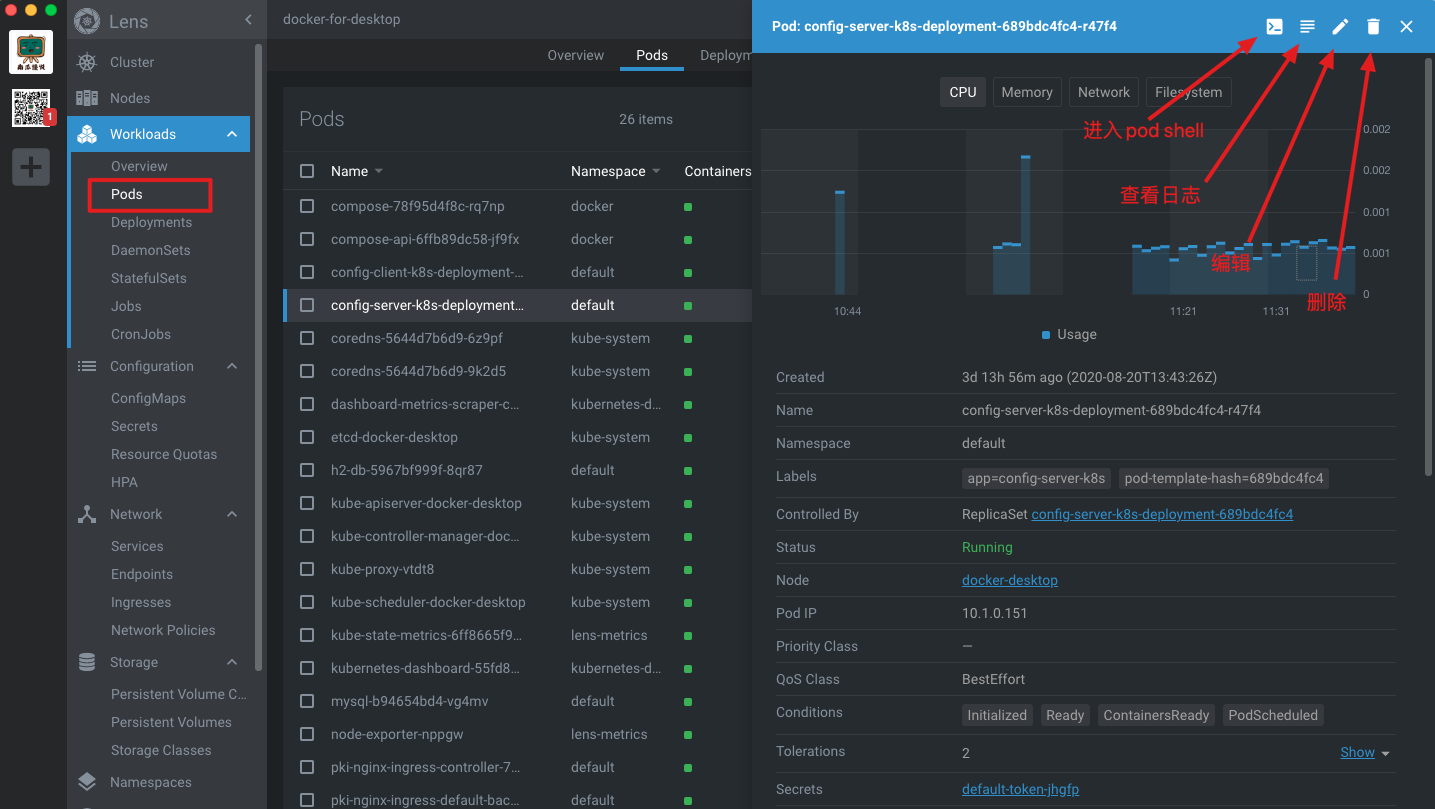The width and height of the screenshot is (1435, 809).
Task: Toggle the select-all pods checkbox
Action: (x=307, y=171)
